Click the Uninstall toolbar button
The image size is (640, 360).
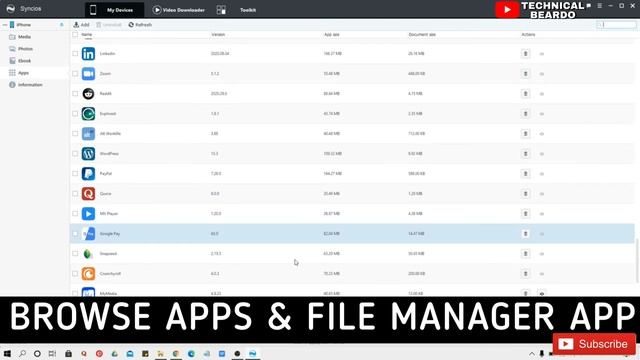pos(109,25)
